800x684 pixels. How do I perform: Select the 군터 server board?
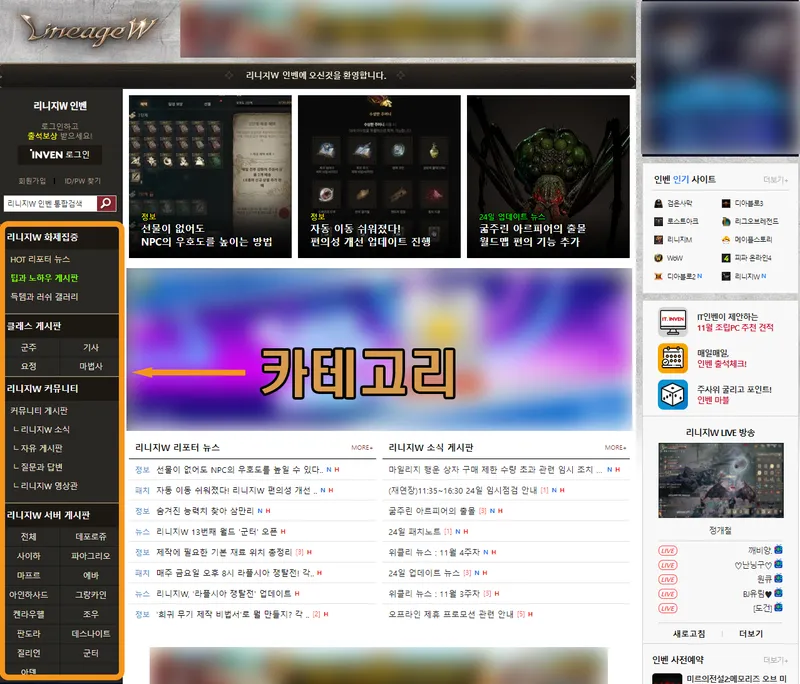tap(90, 653)
